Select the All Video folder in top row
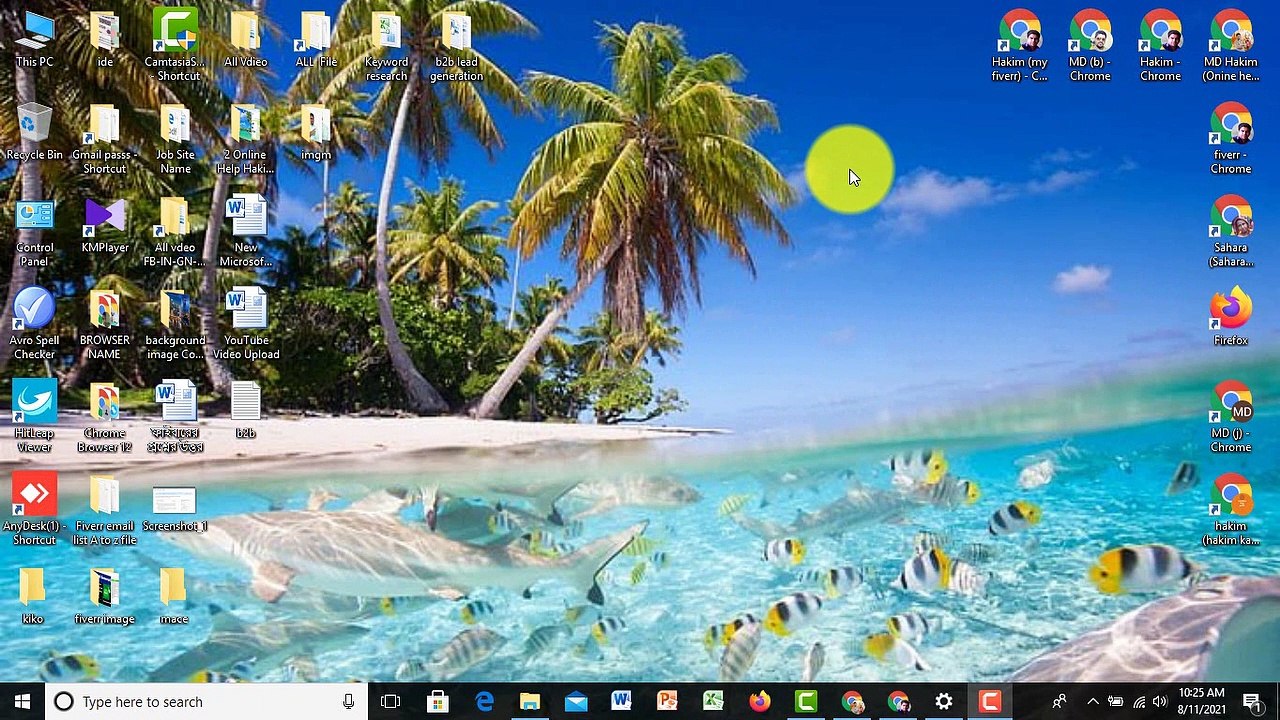1280x720 pixels. (x=246, y=40)
